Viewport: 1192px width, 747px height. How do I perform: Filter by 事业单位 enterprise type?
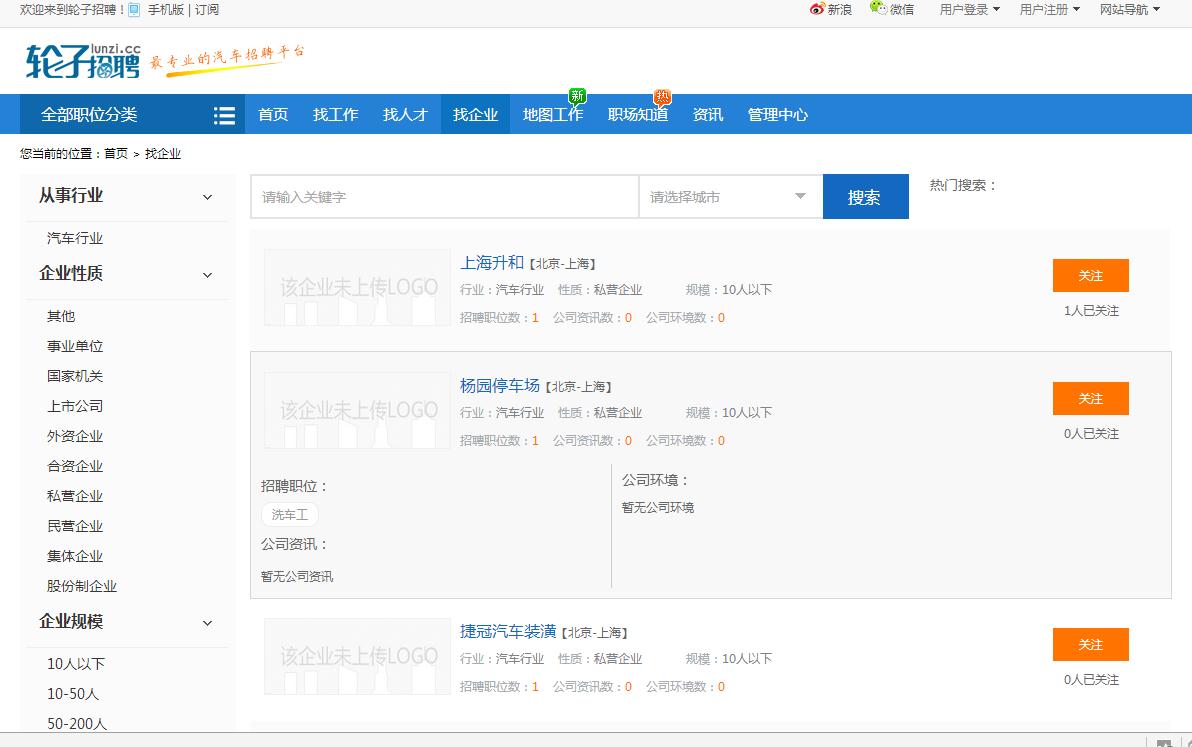point(74,347)
